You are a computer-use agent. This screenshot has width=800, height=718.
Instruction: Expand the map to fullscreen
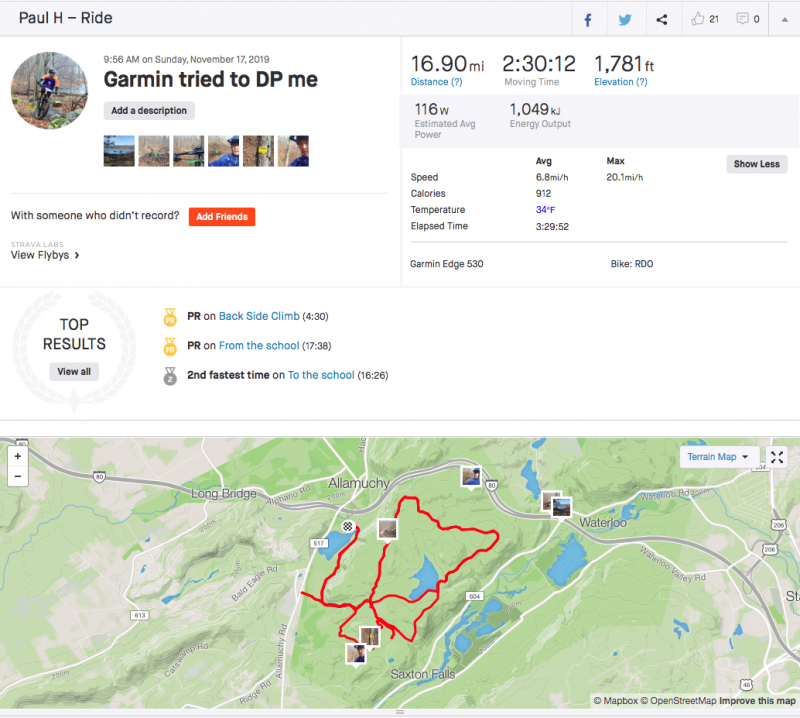(x=777, y=457)
